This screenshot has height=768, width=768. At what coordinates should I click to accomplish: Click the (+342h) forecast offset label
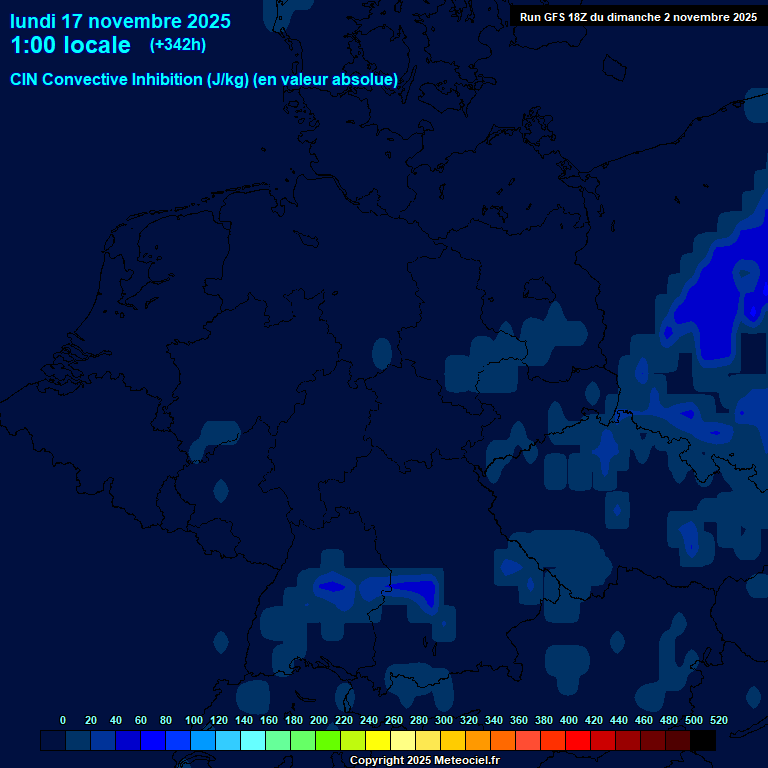click(178, 45)
